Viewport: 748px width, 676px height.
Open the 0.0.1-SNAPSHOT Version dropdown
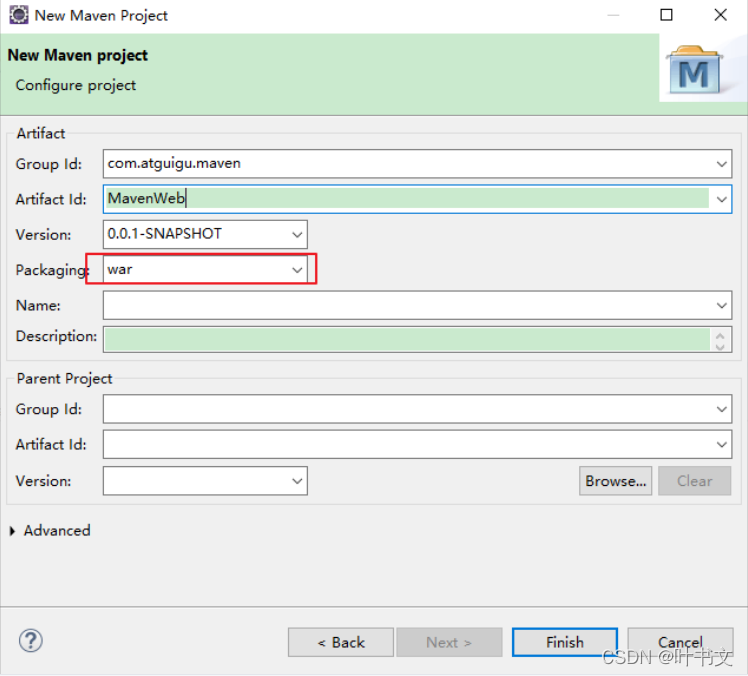click(297, 234)
